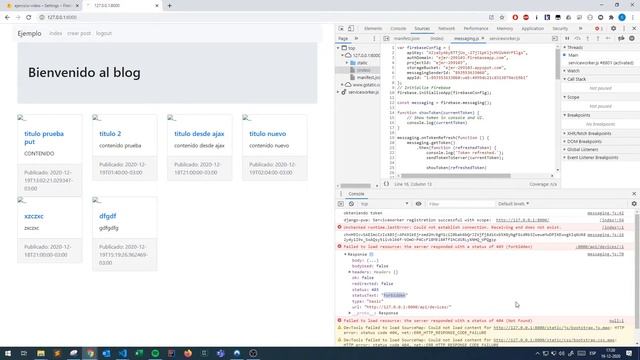Expand the static folder in the tree
Image resolution: width=640 pixels, height=360 pixels.
pos(347,63)
